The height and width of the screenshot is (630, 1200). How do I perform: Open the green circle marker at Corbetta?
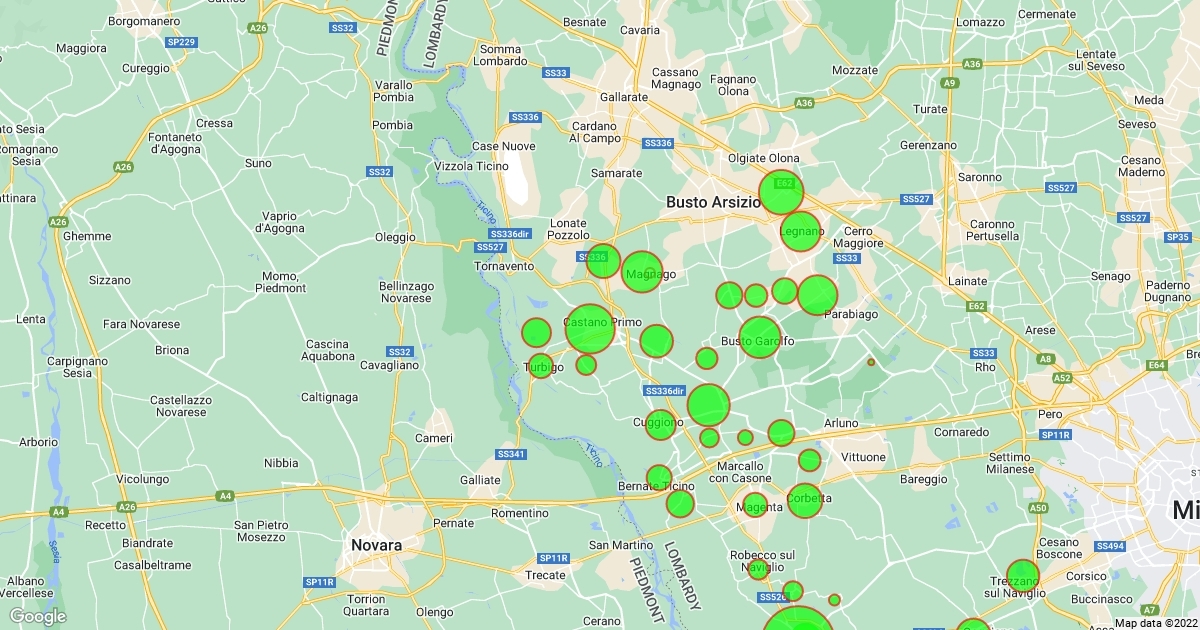805,500
